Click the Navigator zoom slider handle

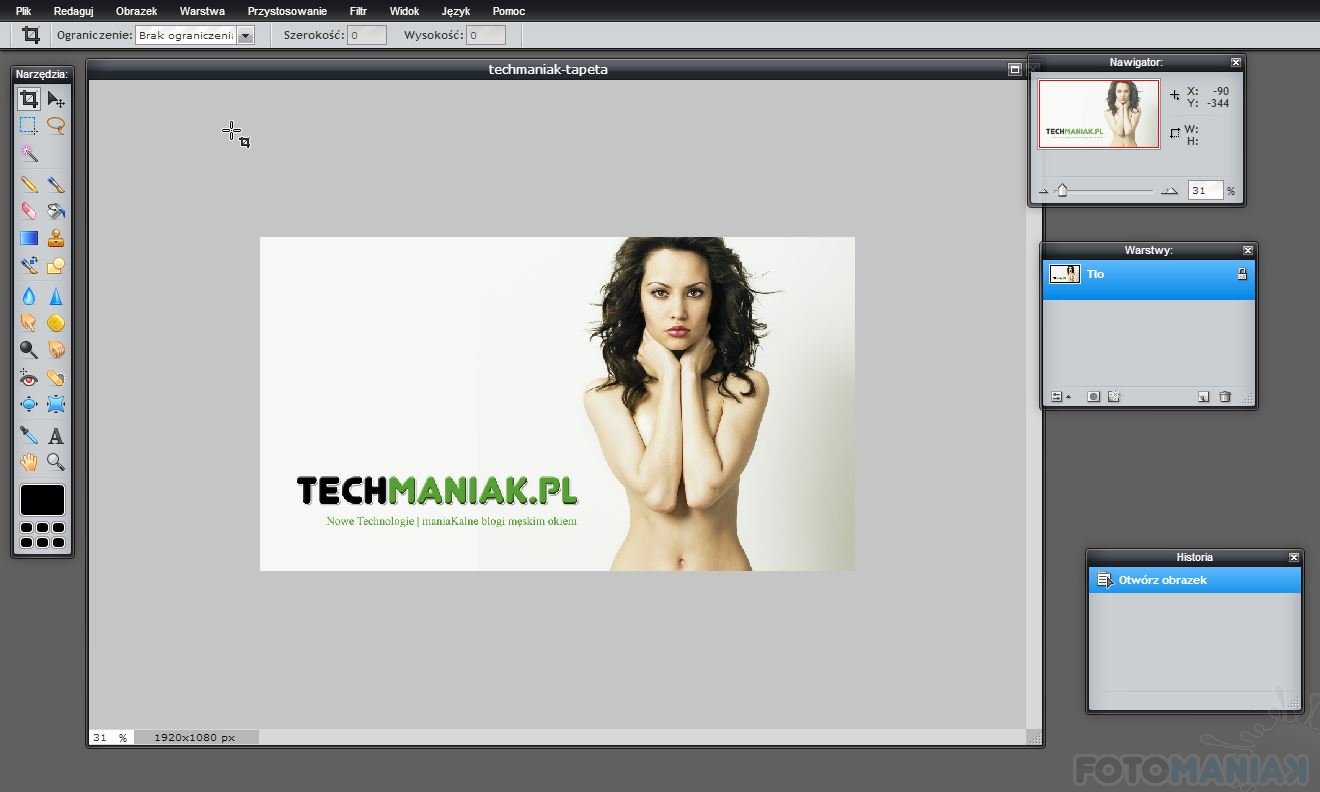pyautogui.click(x=1062, y=191)
